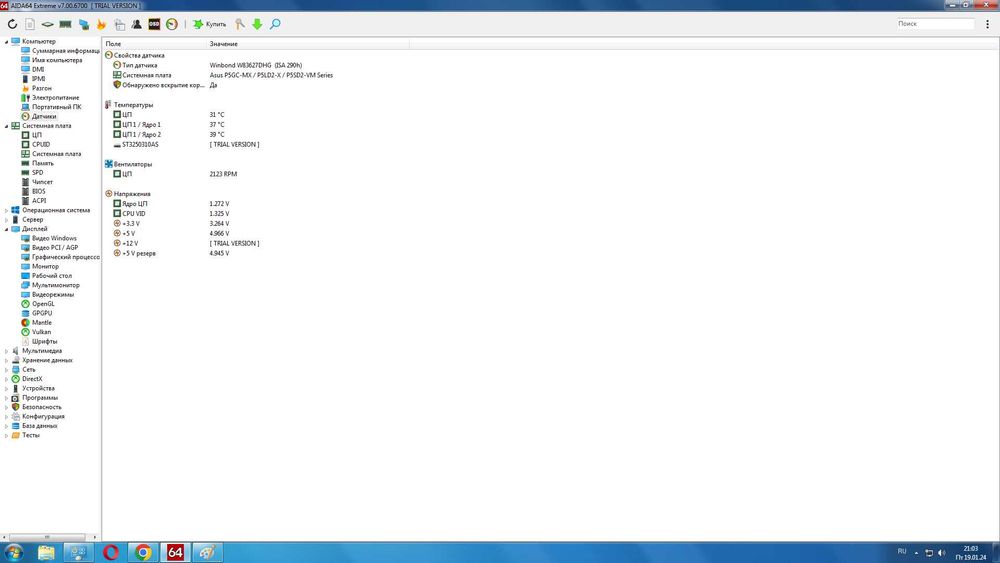Select Датчики in the tree
The width and height of the screenshot is (1000, 563).
pos(44,117)
